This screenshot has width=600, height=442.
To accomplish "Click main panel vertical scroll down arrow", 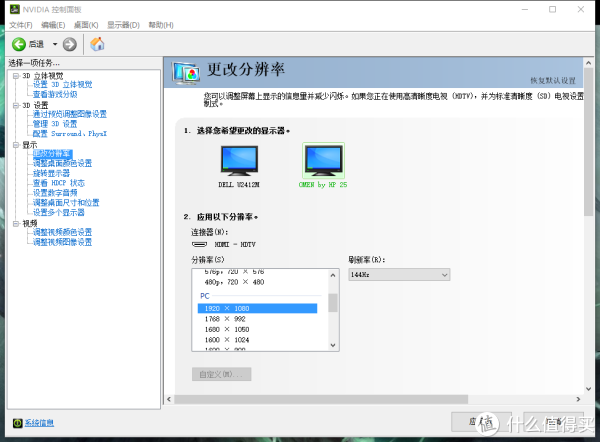I will click(589, 389).
